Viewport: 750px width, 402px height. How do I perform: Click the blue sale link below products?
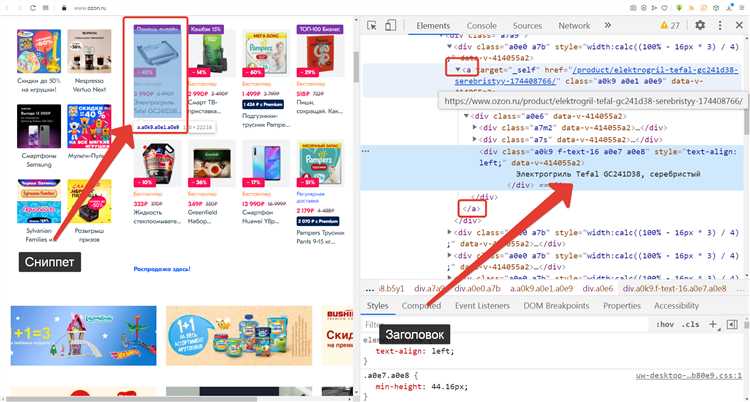pos(162,269)
